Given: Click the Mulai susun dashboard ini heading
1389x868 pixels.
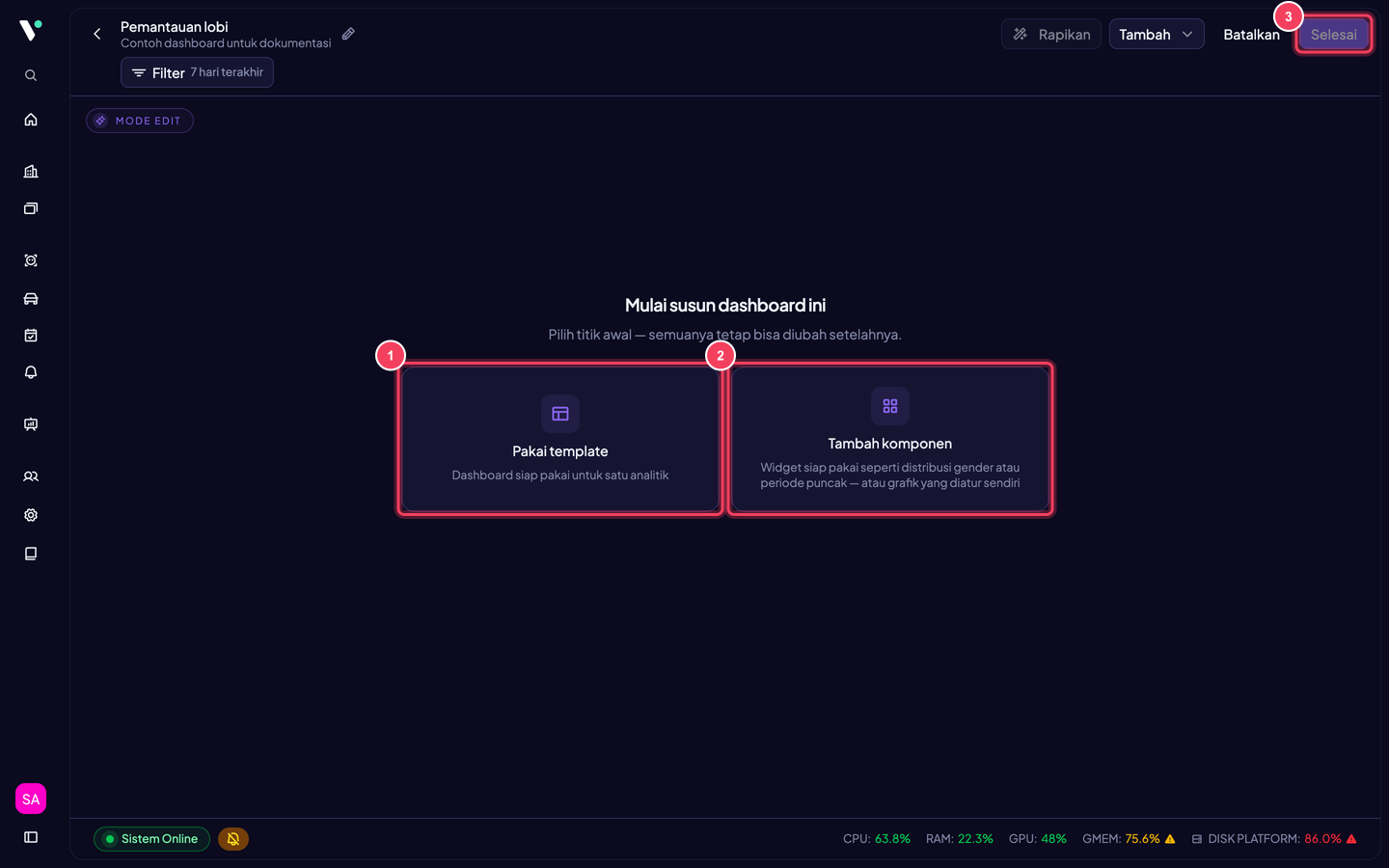Looking at the screenshot, I should coord(725,306).
